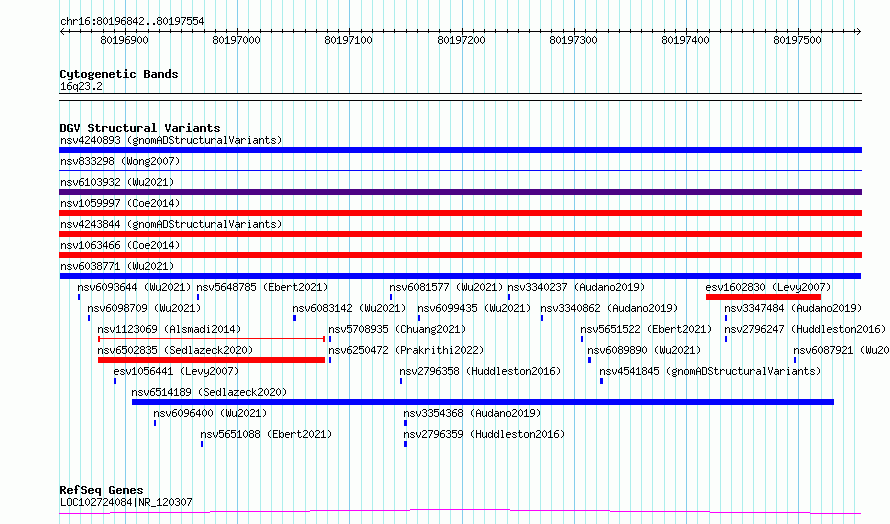The width and height of the screenshot is (890, 524).
Task: Select the thin red nsv1123069 variant line
Action: 212,339
